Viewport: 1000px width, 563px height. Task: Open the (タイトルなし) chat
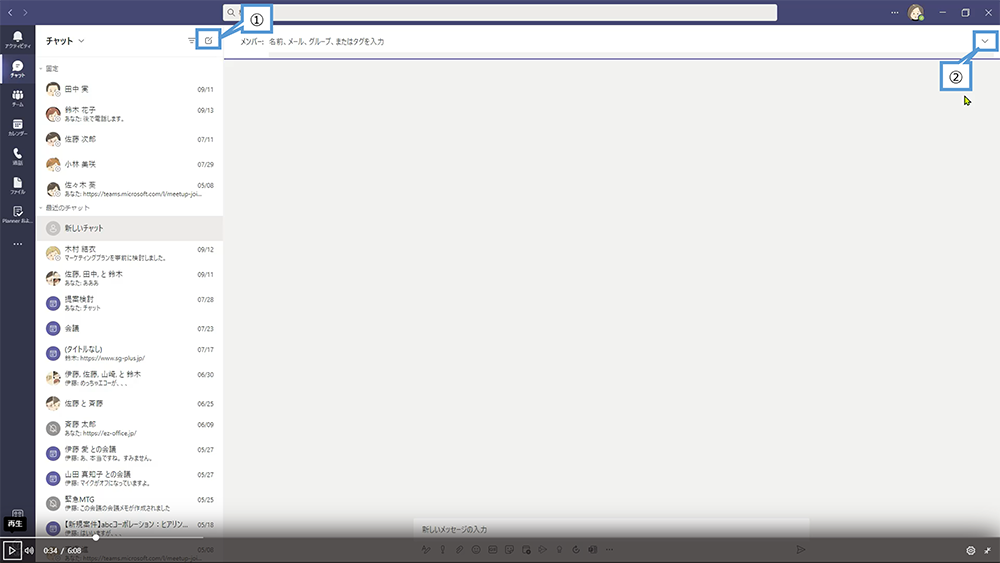pyautogui.click(x=129, y=353)
